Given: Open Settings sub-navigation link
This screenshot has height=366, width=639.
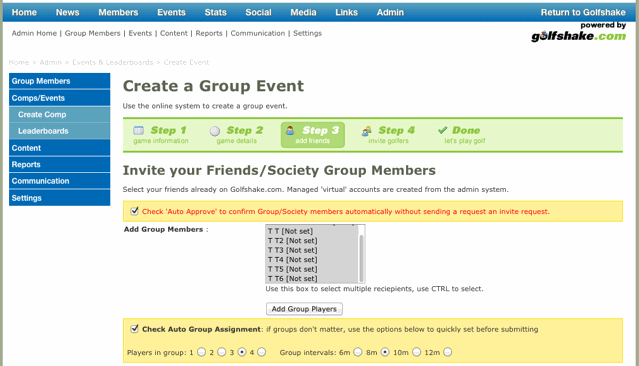Looking at the screenshot, I should pos(307,33).
